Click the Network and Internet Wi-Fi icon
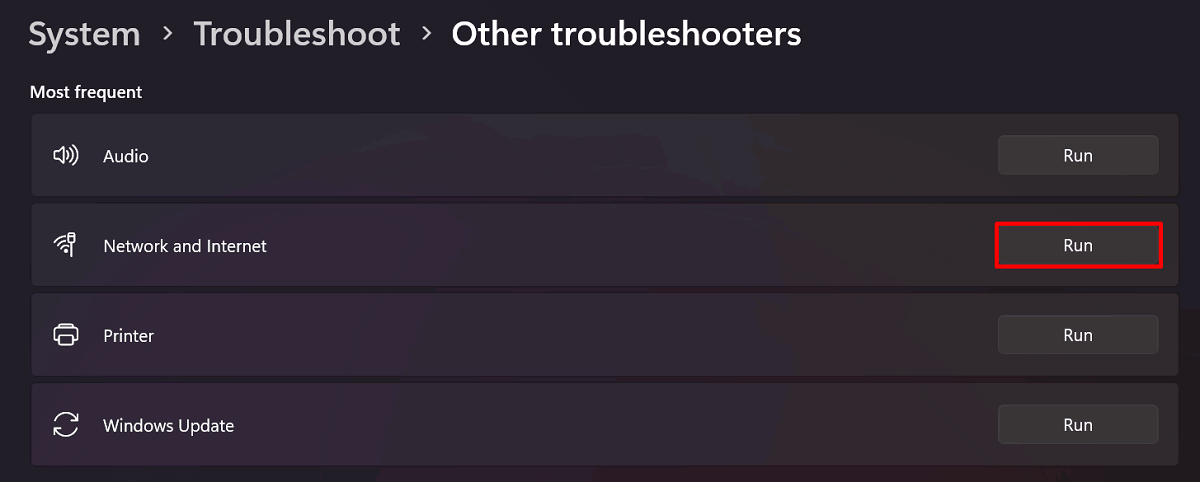 (66, 245)
